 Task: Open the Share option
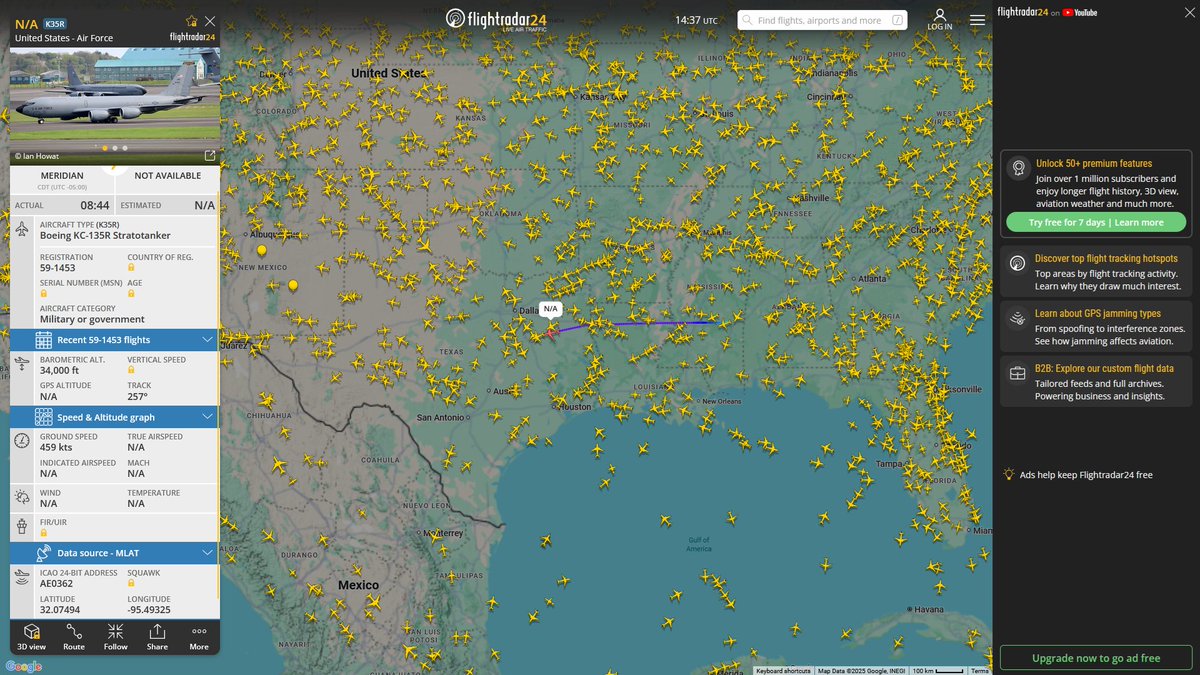pyautogui.click(x=157, y=637)
